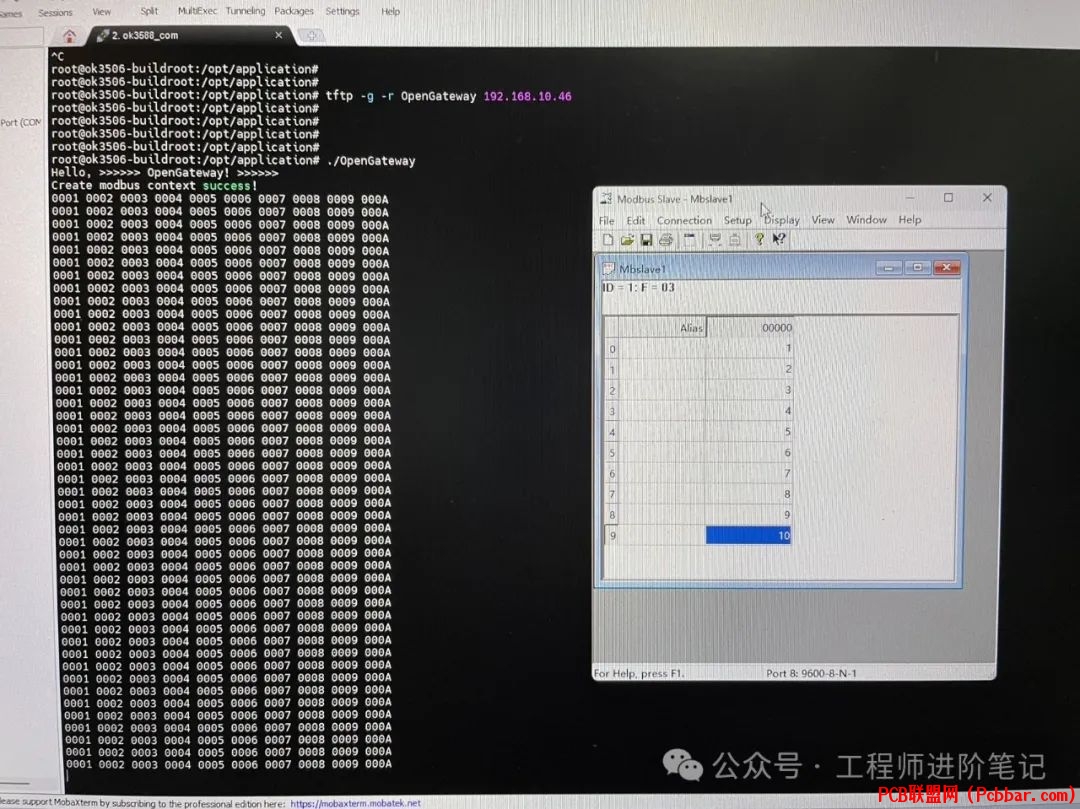
Task: Open the Packages menu in MobaXterm
Action: click(x=293, y=11)
